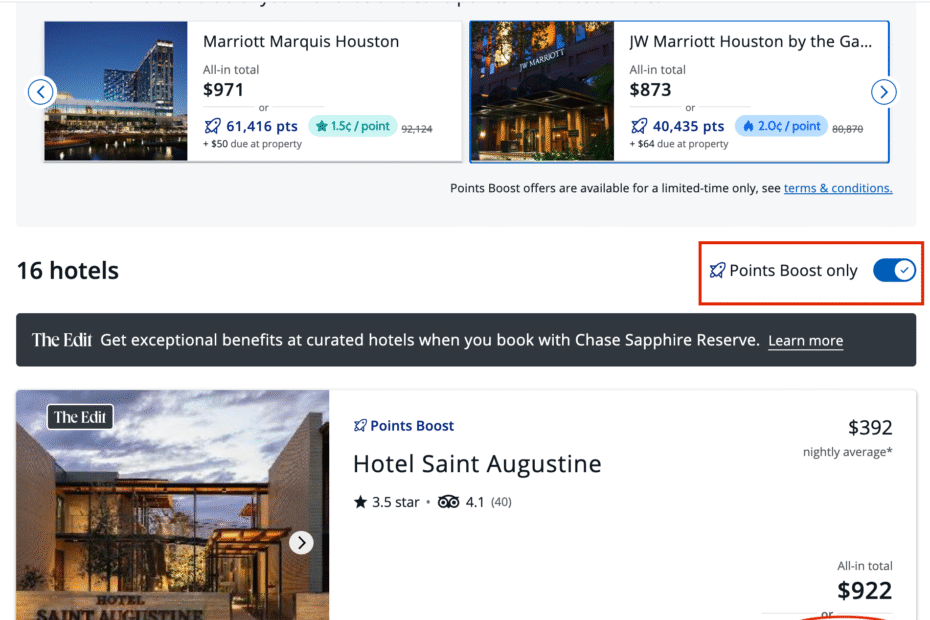Click rocket icon beside Points Boost only

[717, 271]
